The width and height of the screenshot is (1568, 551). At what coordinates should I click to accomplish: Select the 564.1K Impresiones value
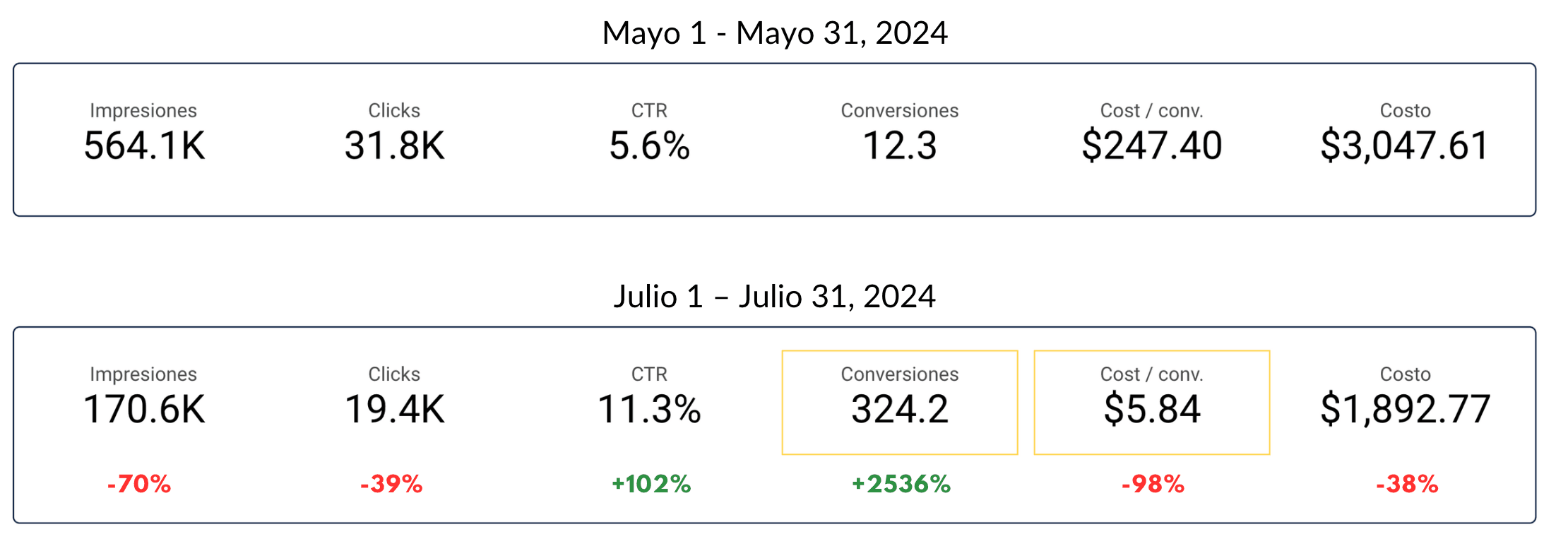(144, 146)
